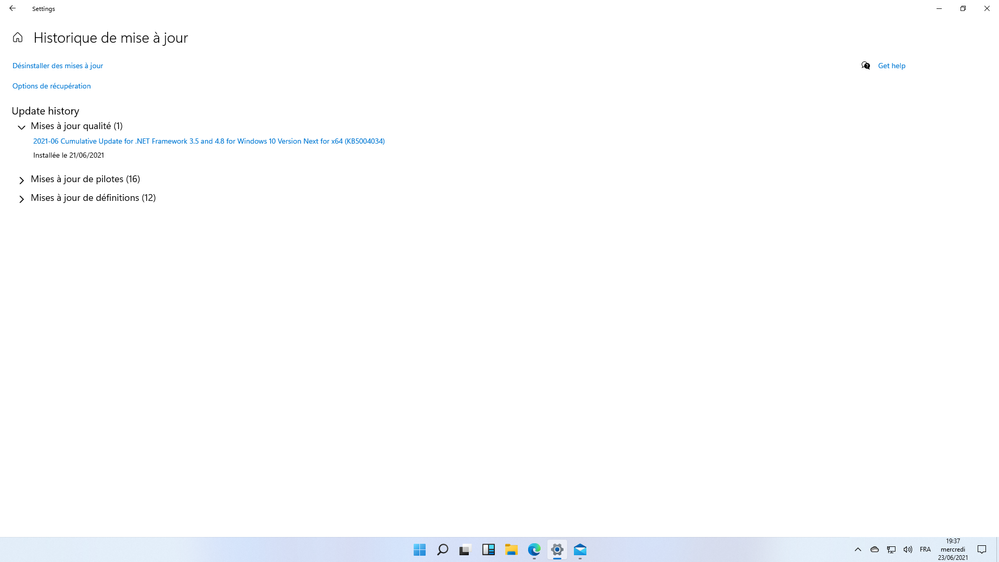Expand Mises à jour de définitions (12)
The image size is (999, 562).
click(x=22, y=199)
